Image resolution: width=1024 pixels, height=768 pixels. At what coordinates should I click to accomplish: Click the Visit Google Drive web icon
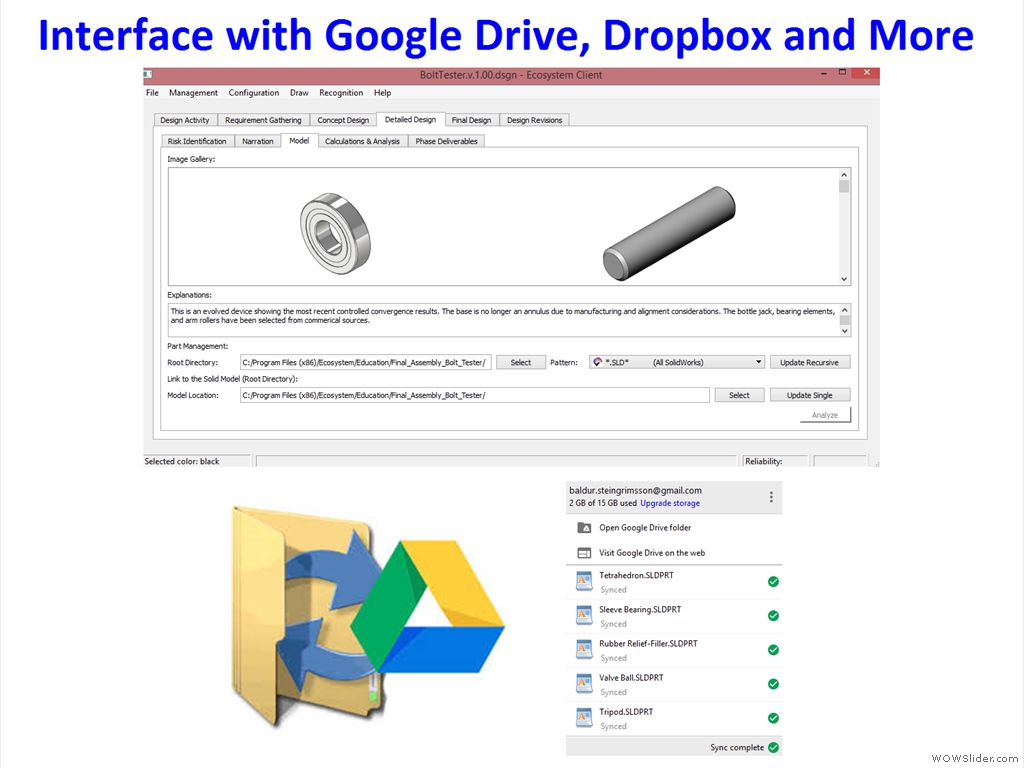[x=584, y=553]
